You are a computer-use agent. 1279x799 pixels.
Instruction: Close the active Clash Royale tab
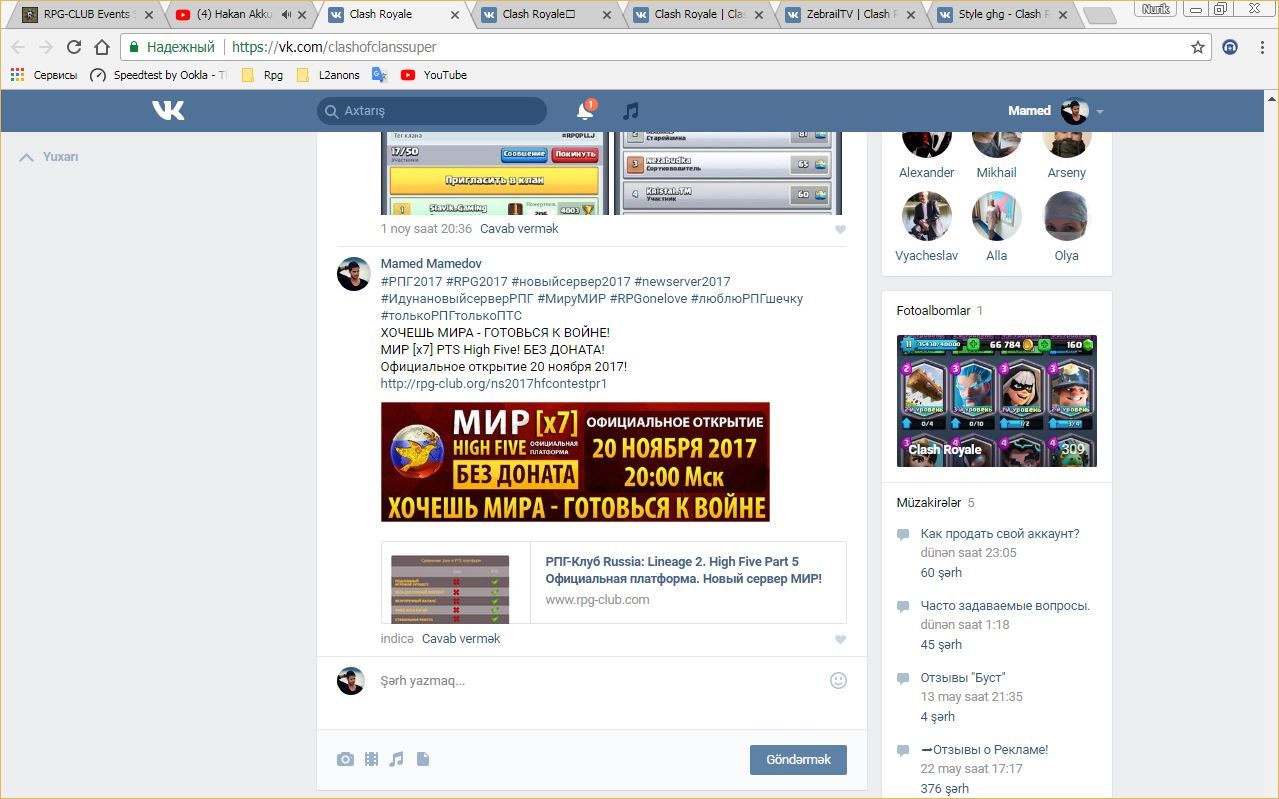[x=453, y=15]
